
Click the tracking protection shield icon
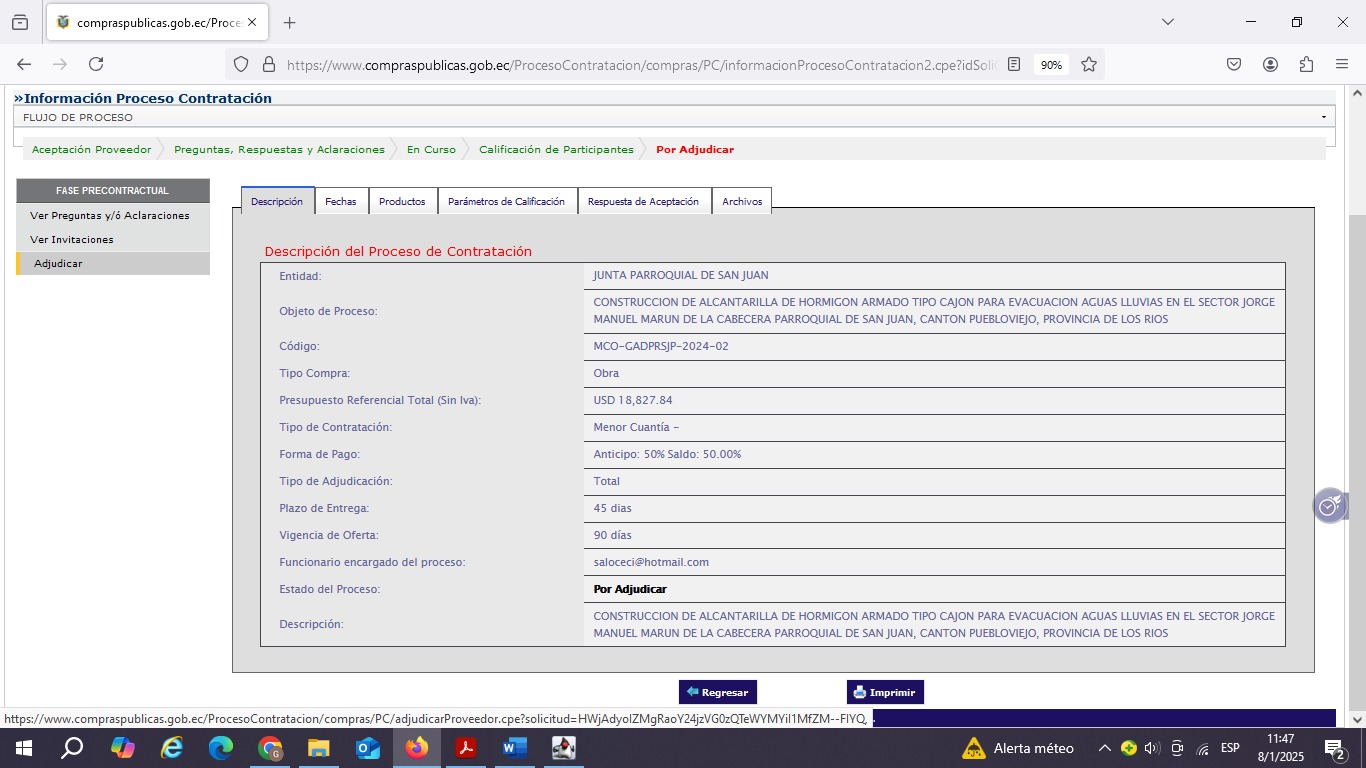240,64
